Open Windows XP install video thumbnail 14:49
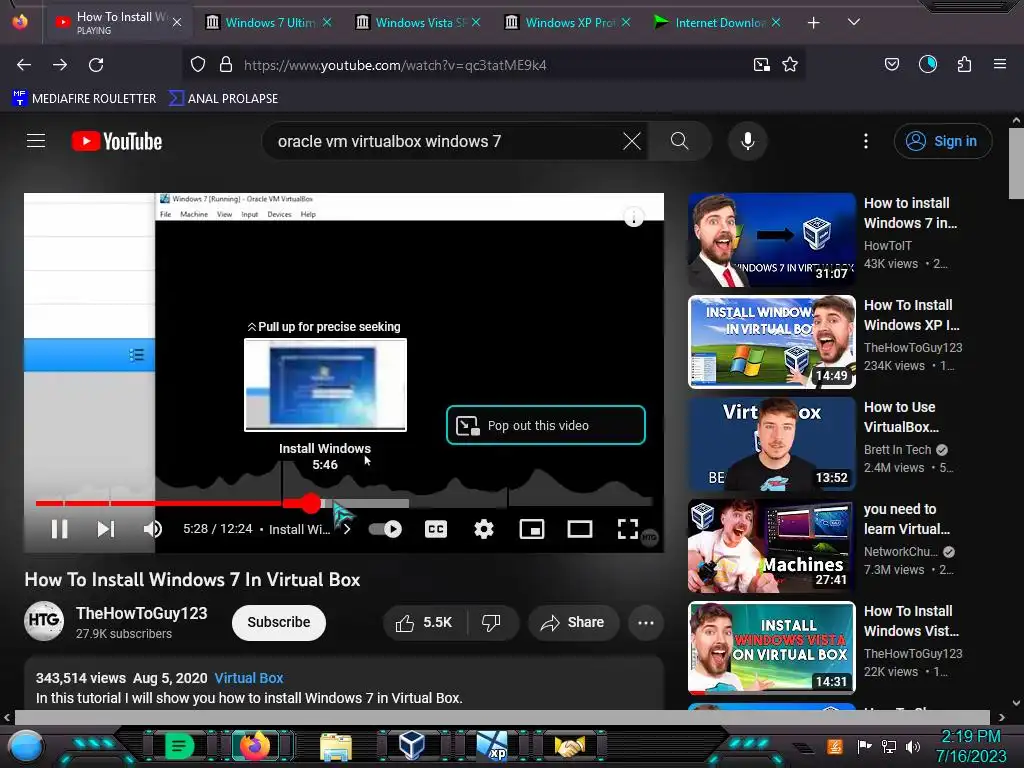The image size is (1024, 768). [x=771, y=342]
